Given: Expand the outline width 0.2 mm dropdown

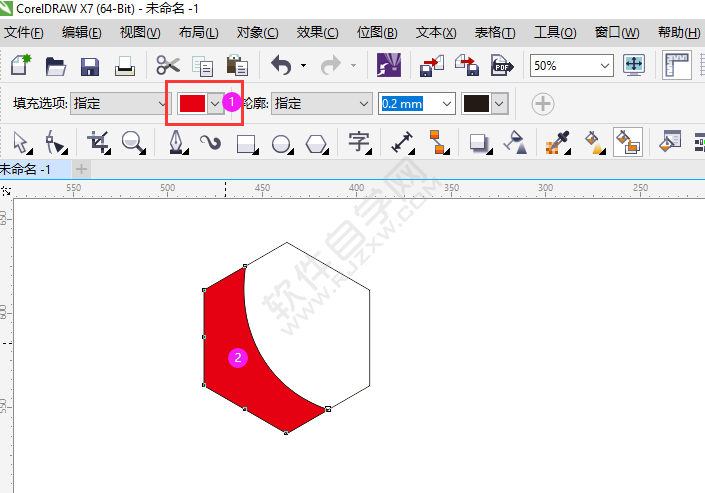Looking at the screenshot, I should click(x=416, y=104).
